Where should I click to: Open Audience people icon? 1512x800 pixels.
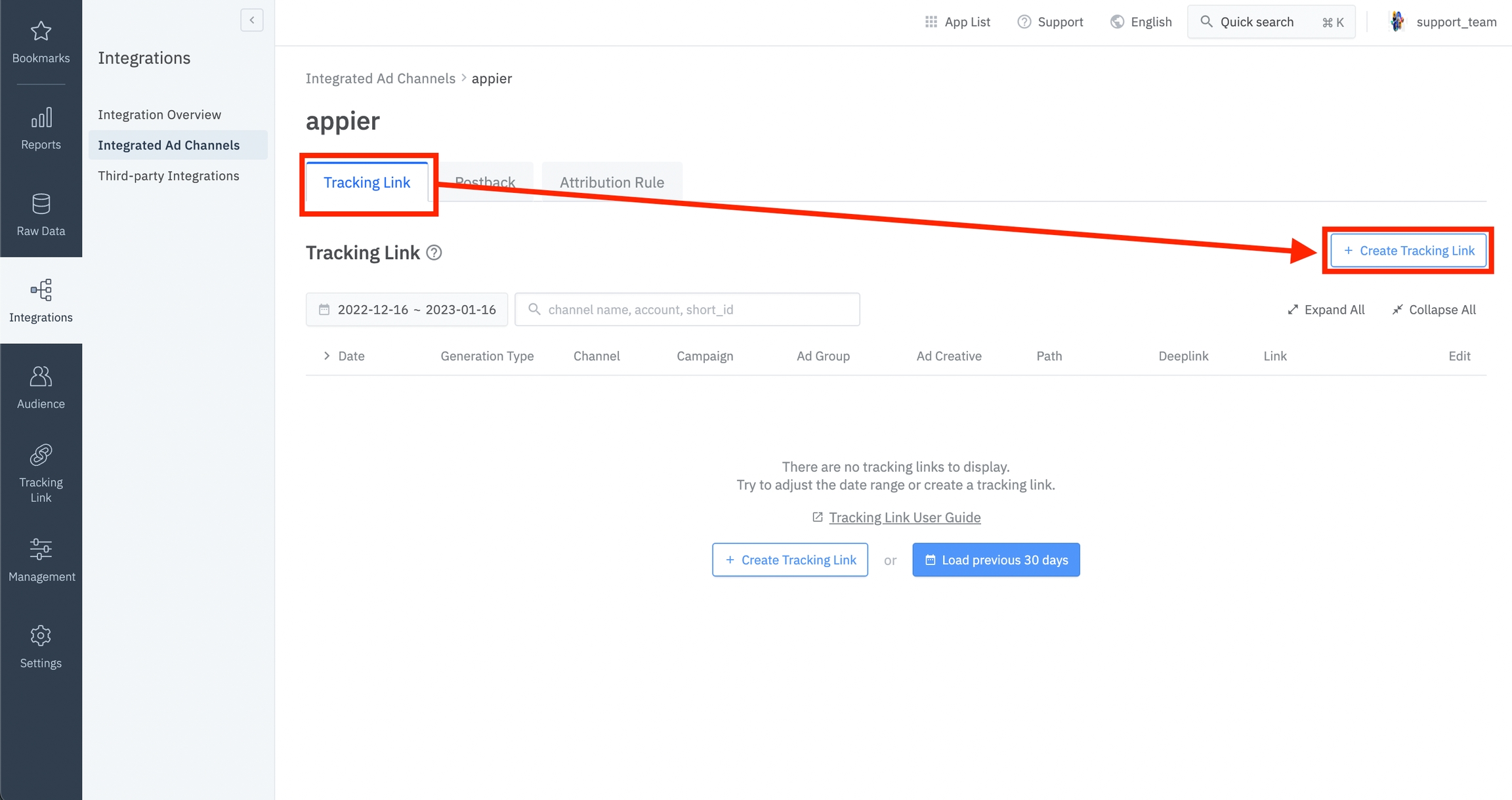(41, 377)
